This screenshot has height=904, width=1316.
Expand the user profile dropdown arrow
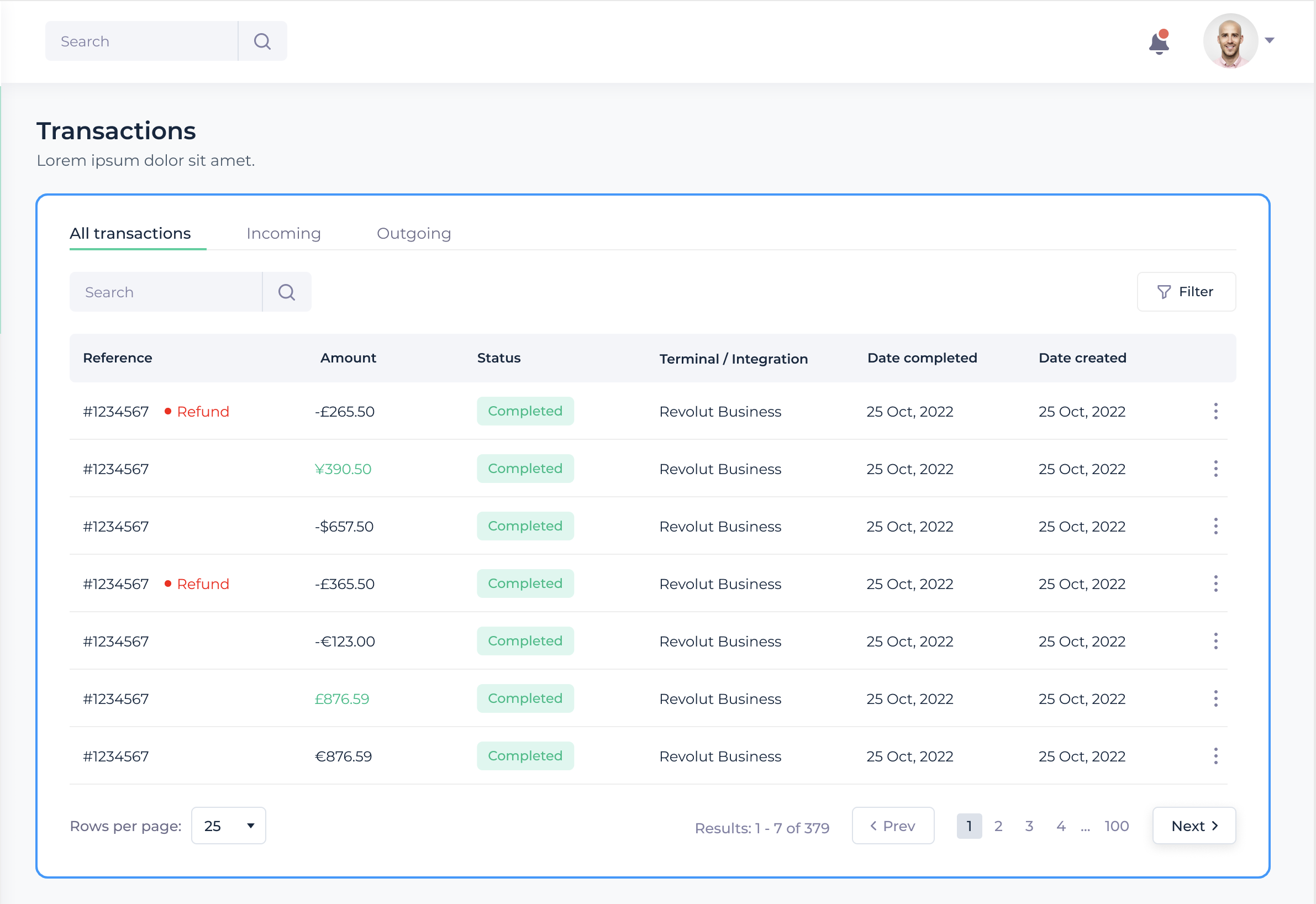click(1269, 40)
